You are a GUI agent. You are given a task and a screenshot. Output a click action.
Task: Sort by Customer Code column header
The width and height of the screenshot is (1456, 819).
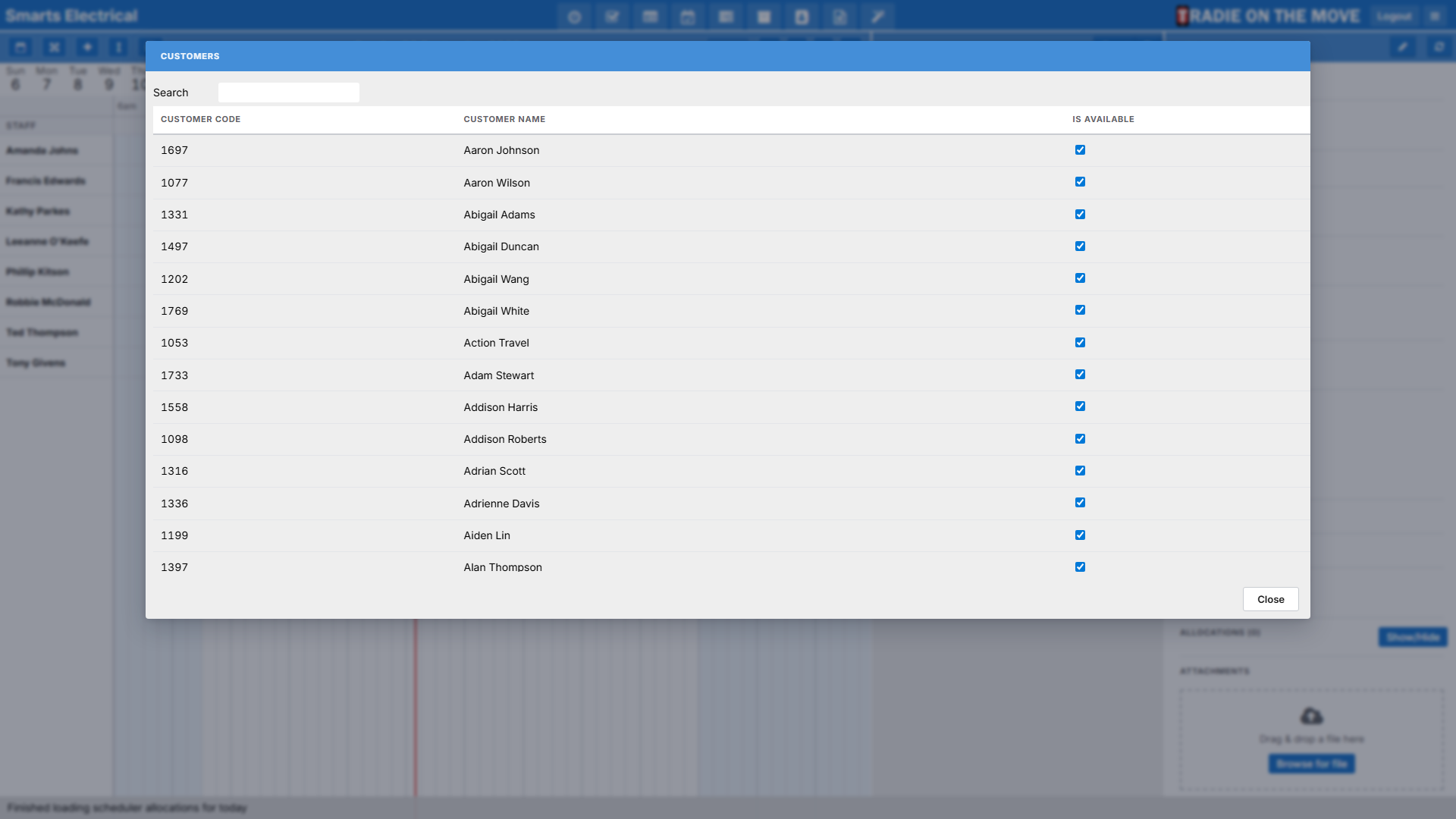pos(200,119)
